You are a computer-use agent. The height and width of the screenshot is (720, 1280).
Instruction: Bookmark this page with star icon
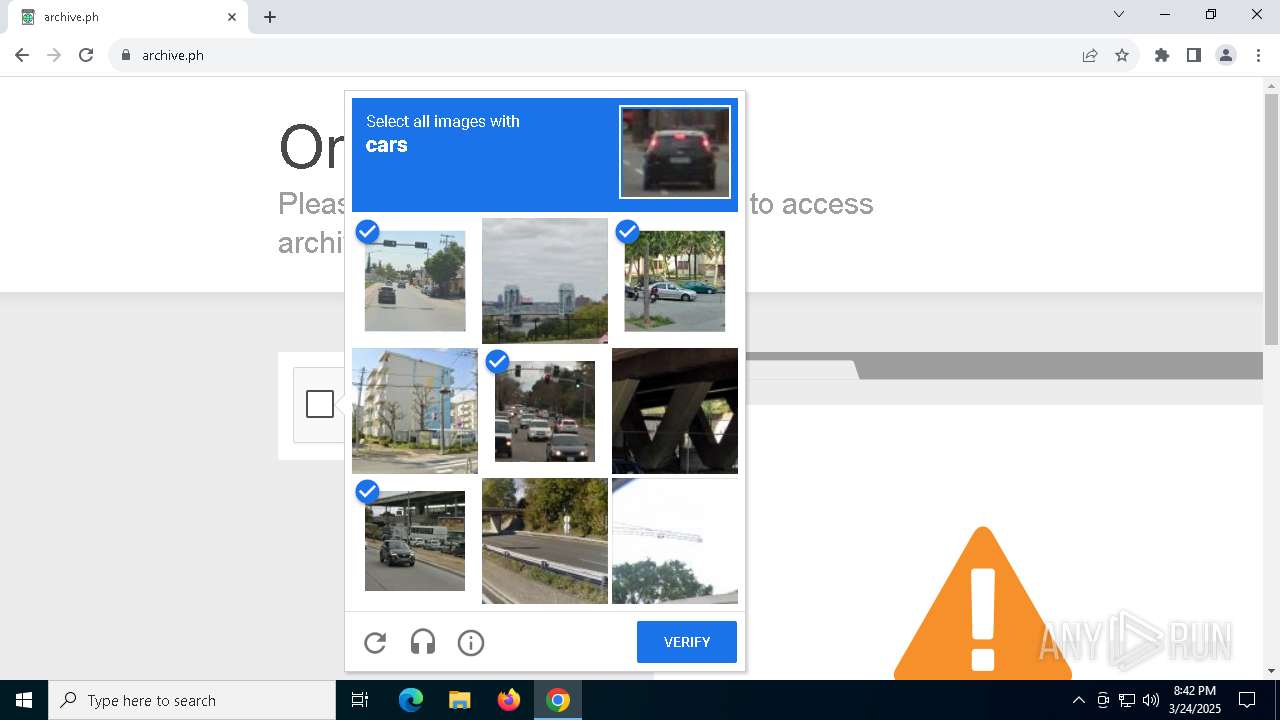[1122, 55]
